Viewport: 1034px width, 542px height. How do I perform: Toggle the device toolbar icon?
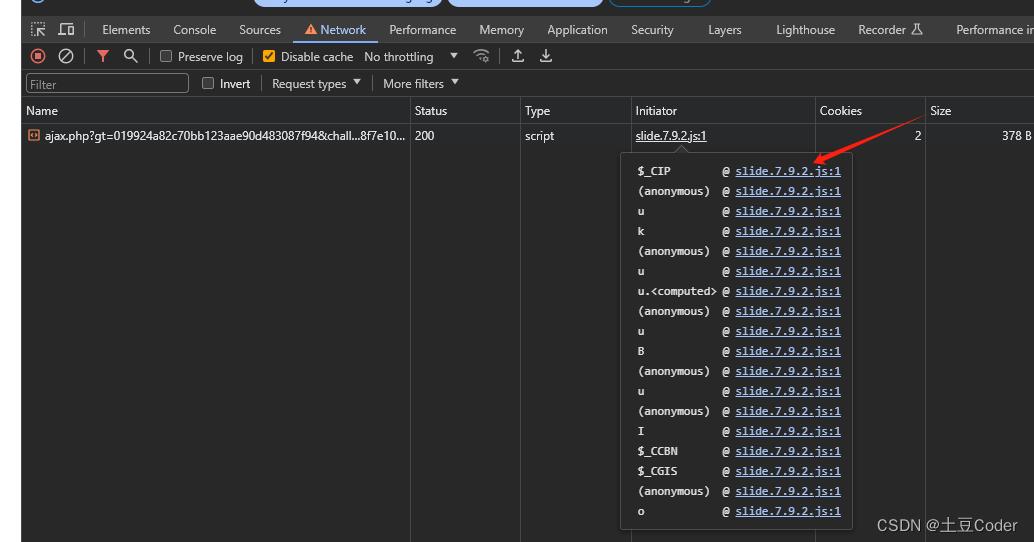(66, 30)
